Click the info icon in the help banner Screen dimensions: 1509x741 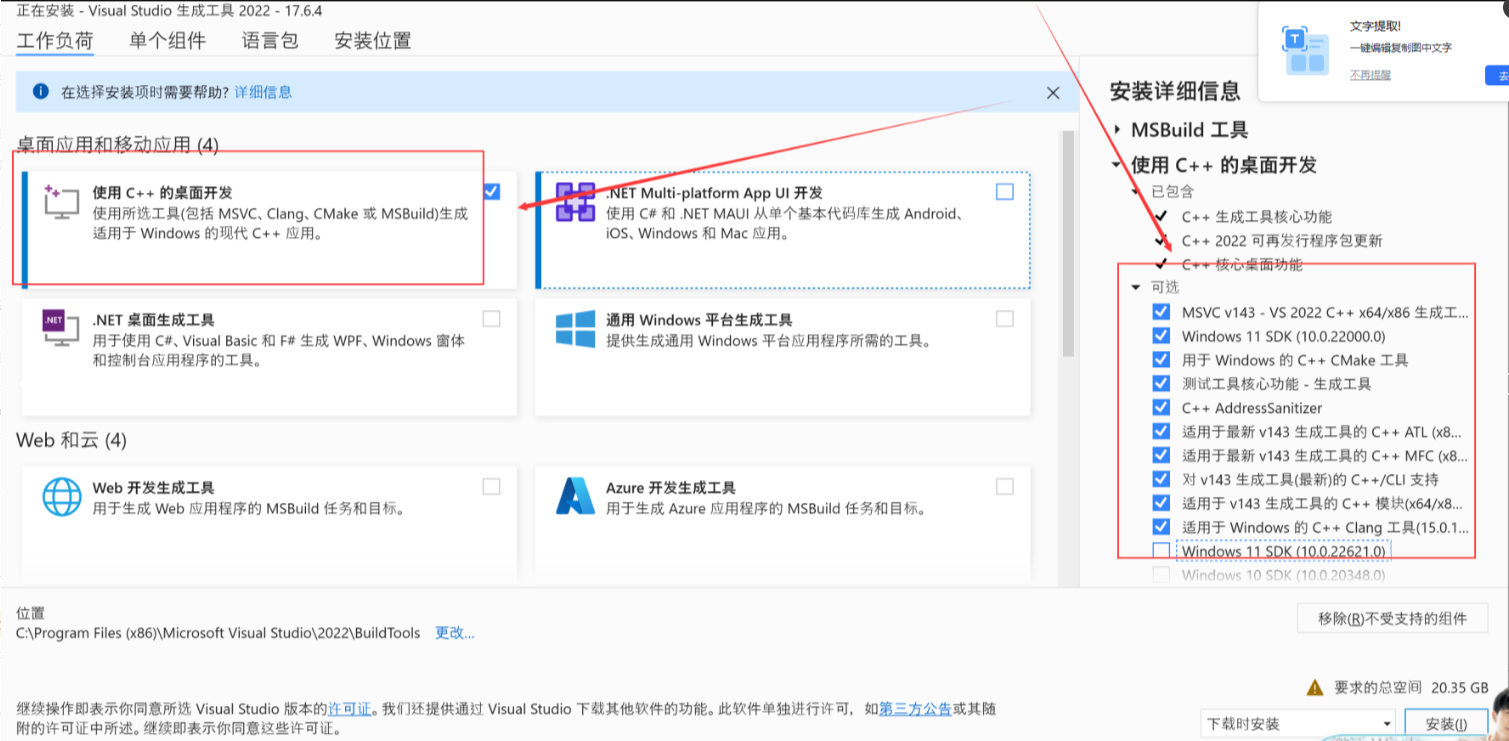(x=41, y=91)
